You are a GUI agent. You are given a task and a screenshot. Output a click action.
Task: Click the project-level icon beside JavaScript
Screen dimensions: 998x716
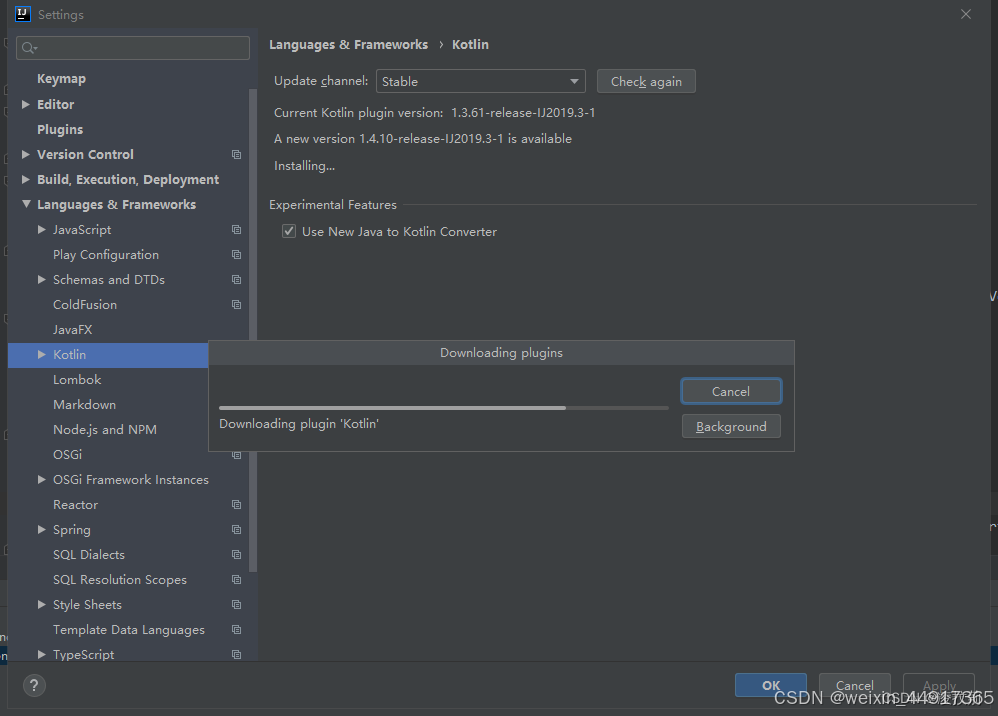point(236,230)
